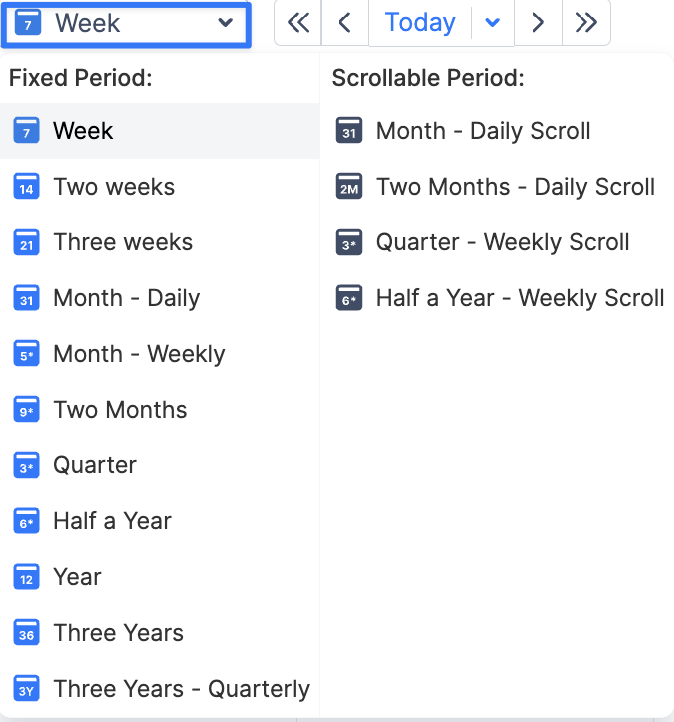The height and width of the screenshot is (722, 674).
Task: Switch to Half a Year fixed view
Action: click(112, 521)
